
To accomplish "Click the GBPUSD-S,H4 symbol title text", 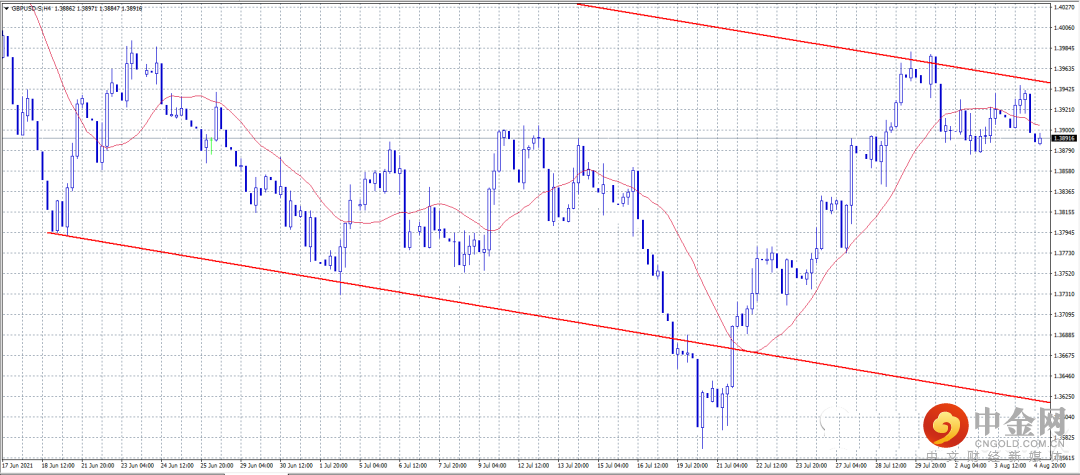I will [32, 8].
